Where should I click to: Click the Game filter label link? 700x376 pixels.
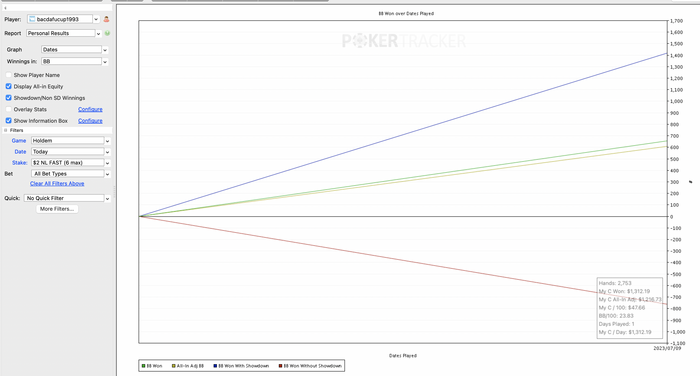(x=19, y=141)
